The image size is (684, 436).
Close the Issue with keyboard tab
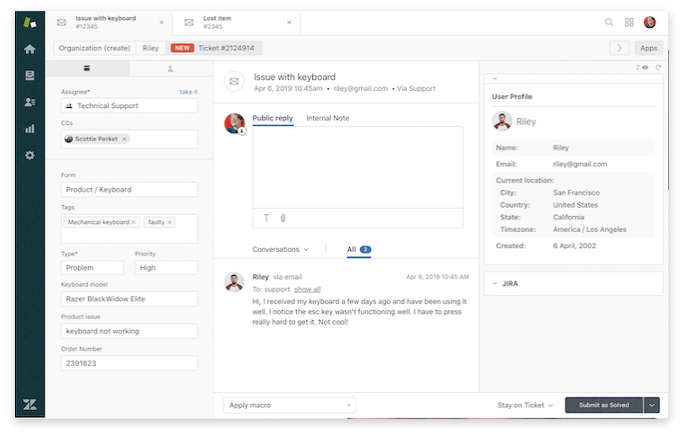coord(161,22)
